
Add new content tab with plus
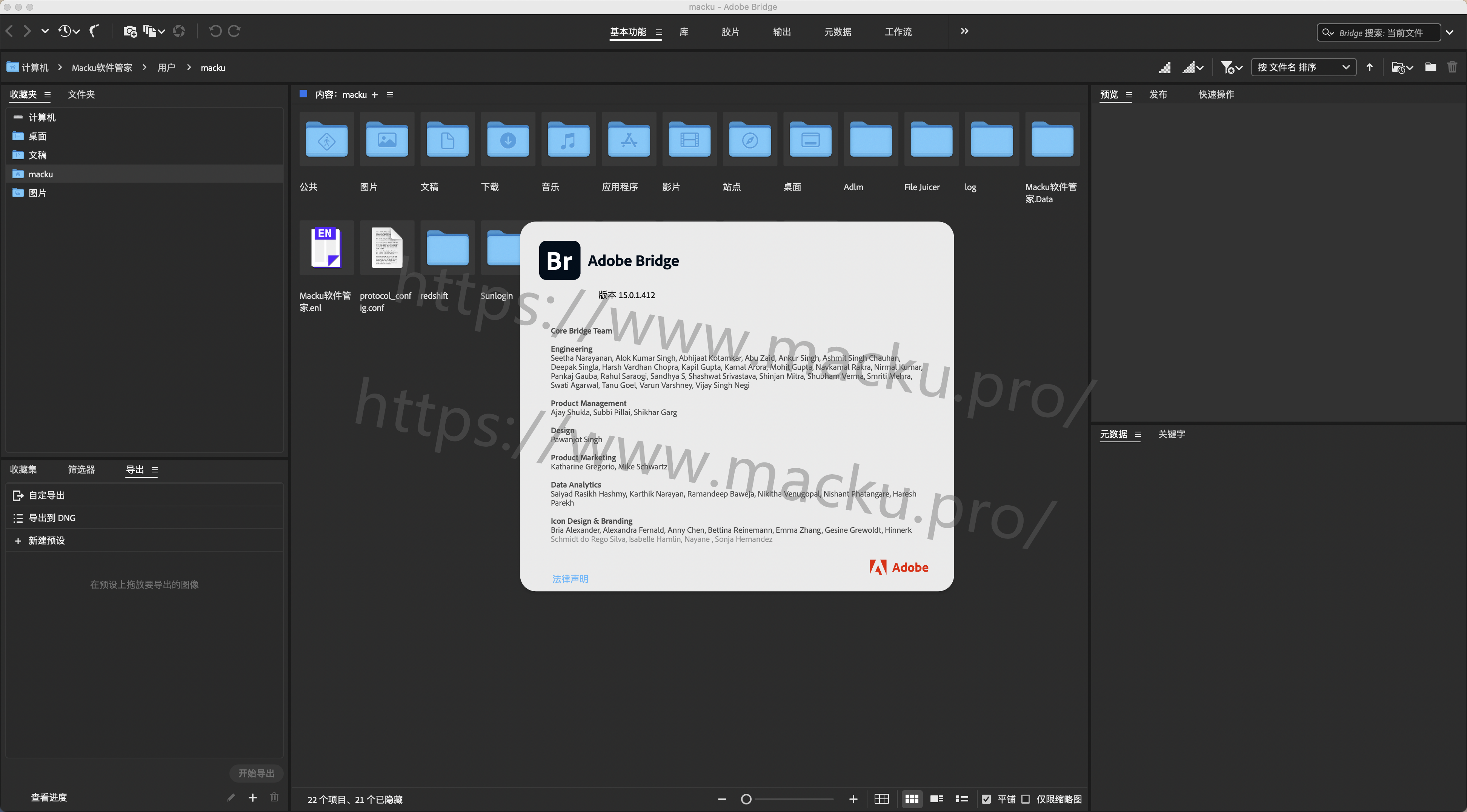[x=374, y=95]
